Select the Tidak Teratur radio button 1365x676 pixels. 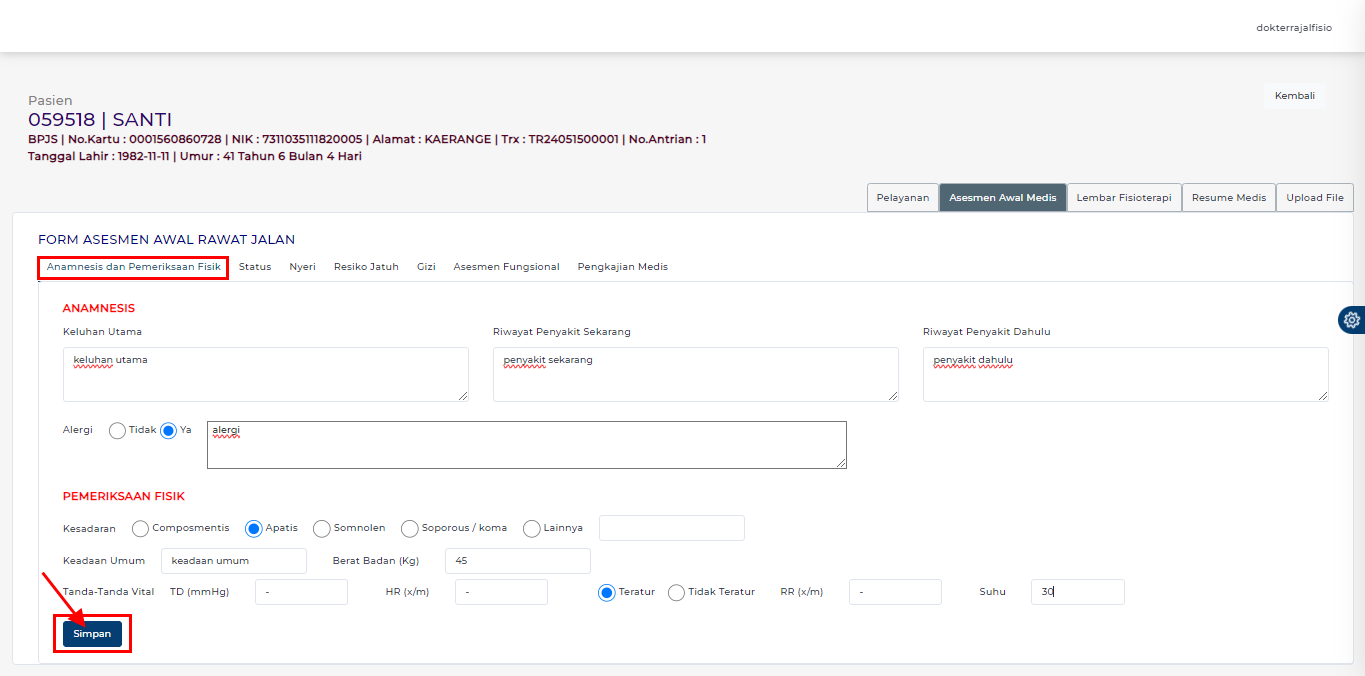[677, 593]
